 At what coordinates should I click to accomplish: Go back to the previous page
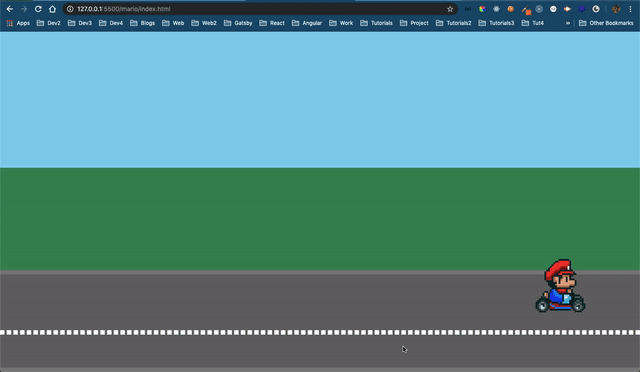click(x=10, y=9)
